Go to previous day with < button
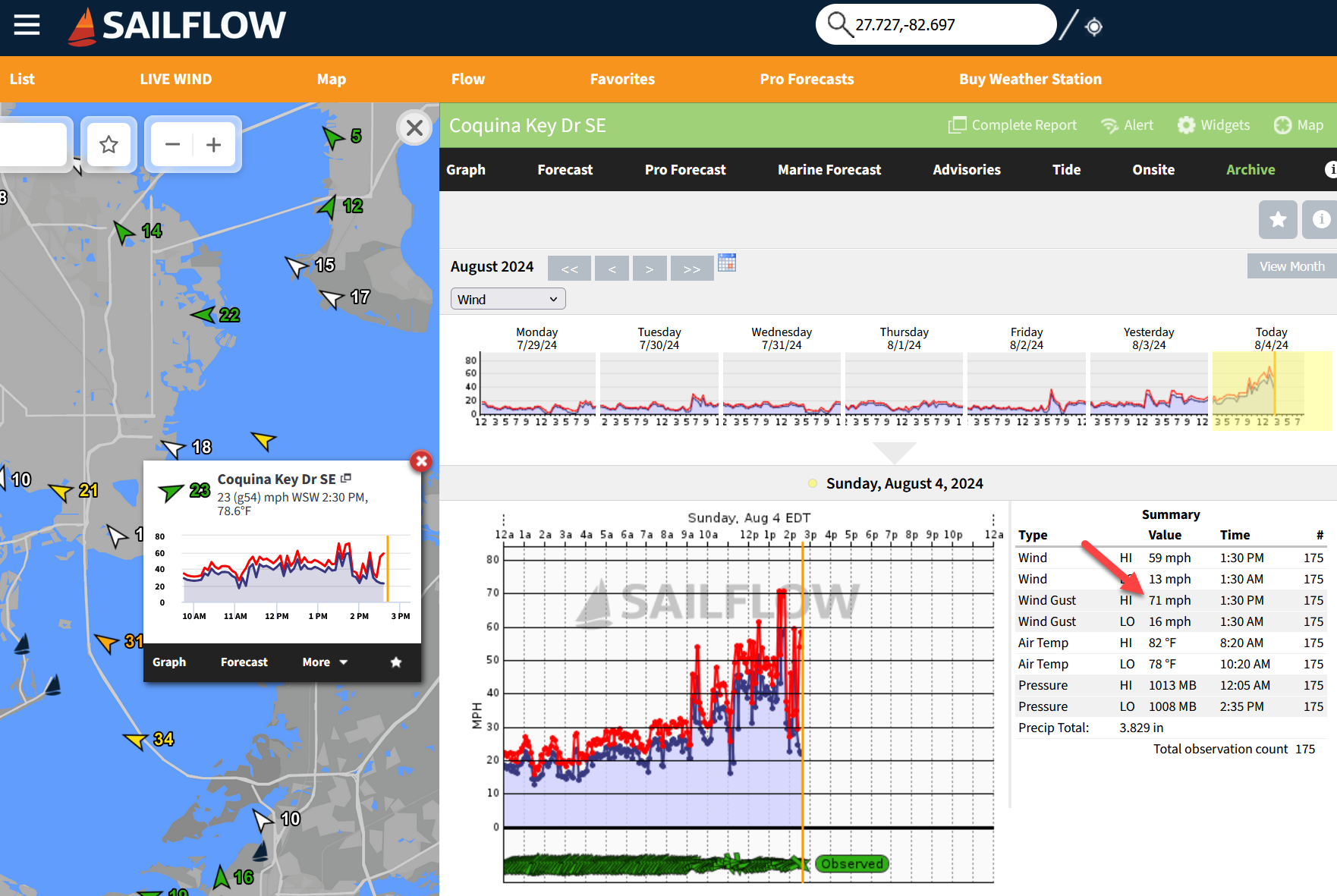 click(x=612, y=269)
